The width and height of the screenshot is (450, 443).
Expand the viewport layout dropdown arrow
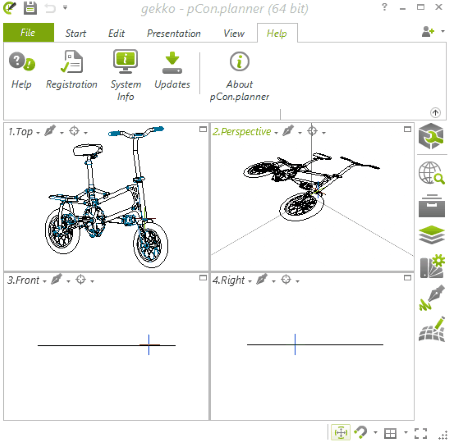[406, 433]
